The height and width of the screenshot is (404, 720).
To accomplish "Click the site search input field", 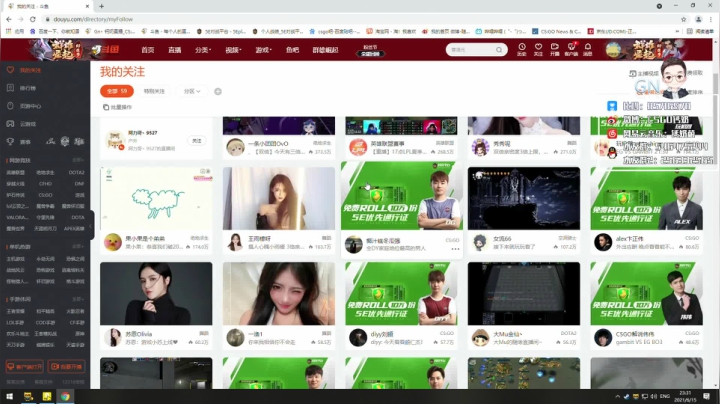I will pyautogui.click(x=472, y=50).
